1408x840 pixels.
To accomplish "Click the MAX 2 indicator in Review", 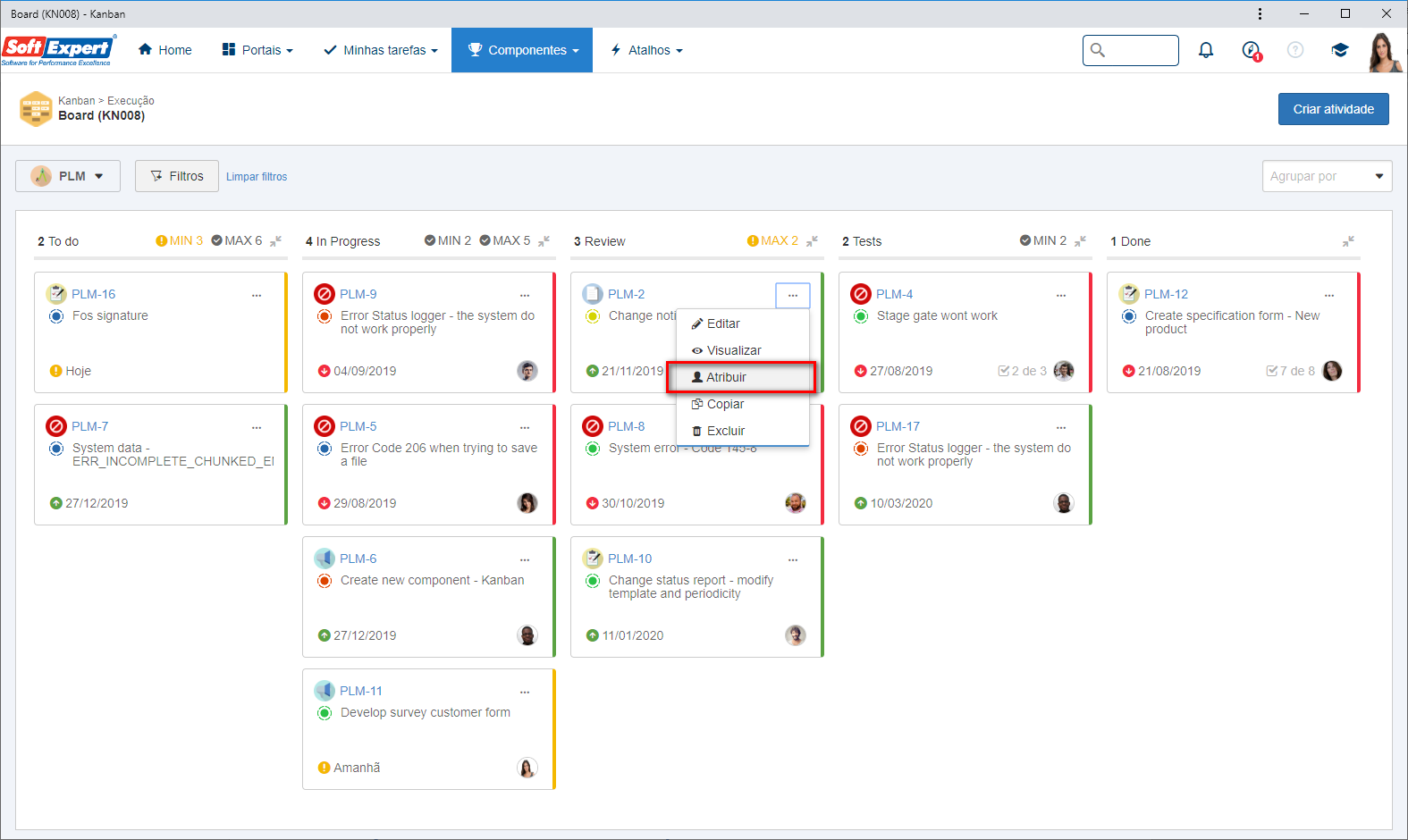I will [773, 240].
